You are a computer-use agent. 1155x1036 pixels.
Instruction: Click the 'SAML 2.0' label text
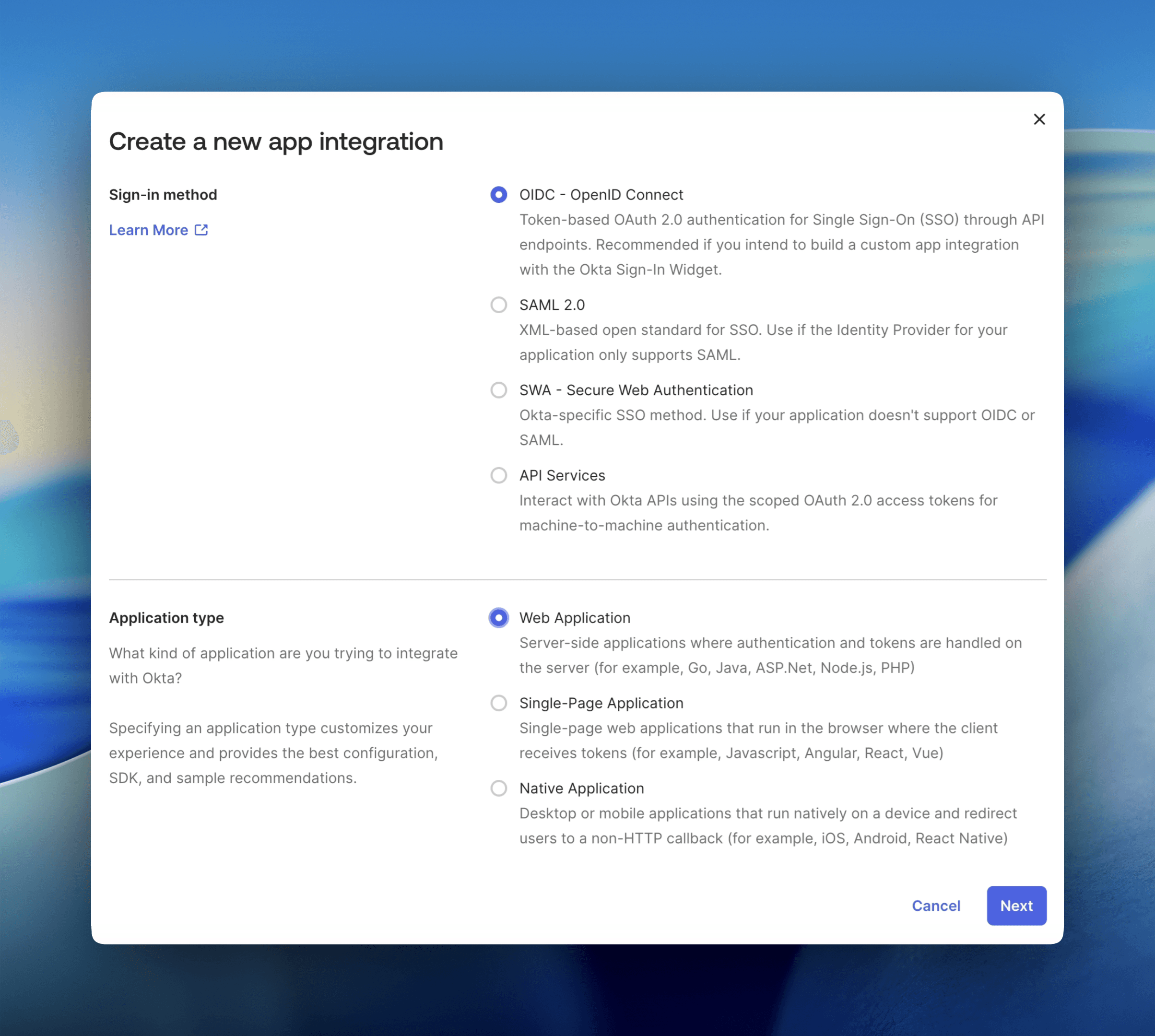click(x=552, y=305)
